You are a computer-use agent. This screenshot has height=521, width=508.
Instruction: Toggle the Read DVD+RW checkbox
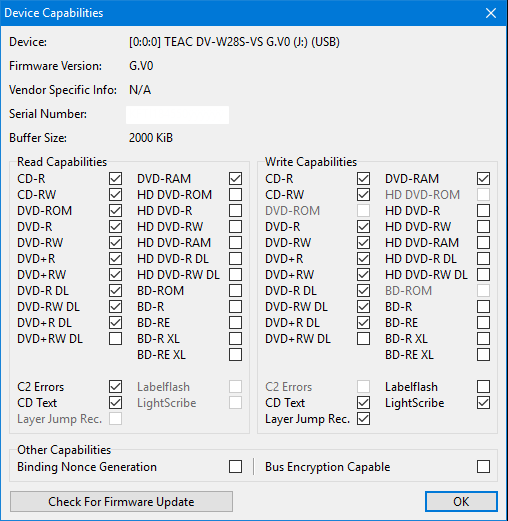pos(115,275)
